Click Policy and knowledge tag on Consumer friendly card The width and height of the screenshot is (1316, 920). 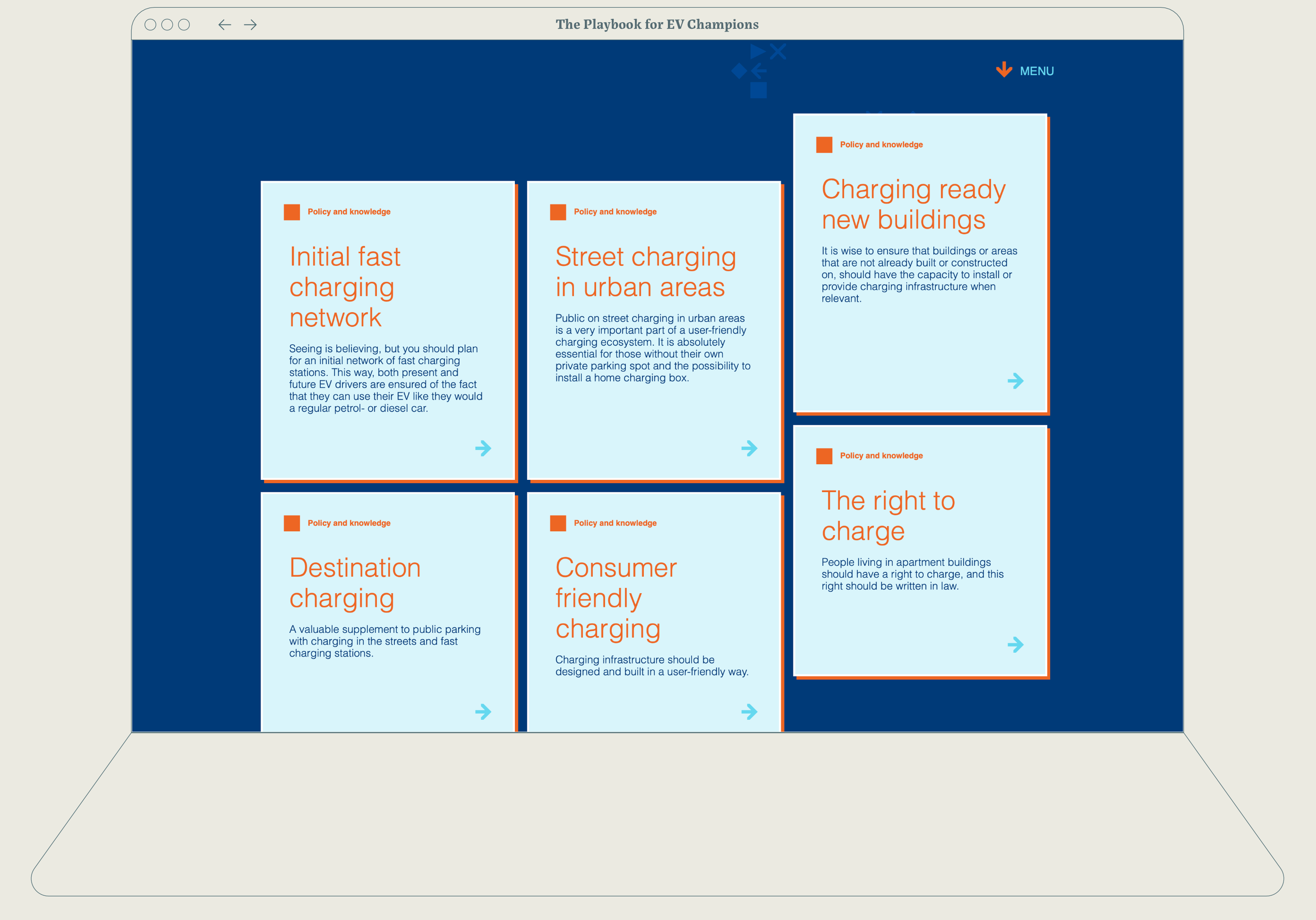[x=615, y=523]
